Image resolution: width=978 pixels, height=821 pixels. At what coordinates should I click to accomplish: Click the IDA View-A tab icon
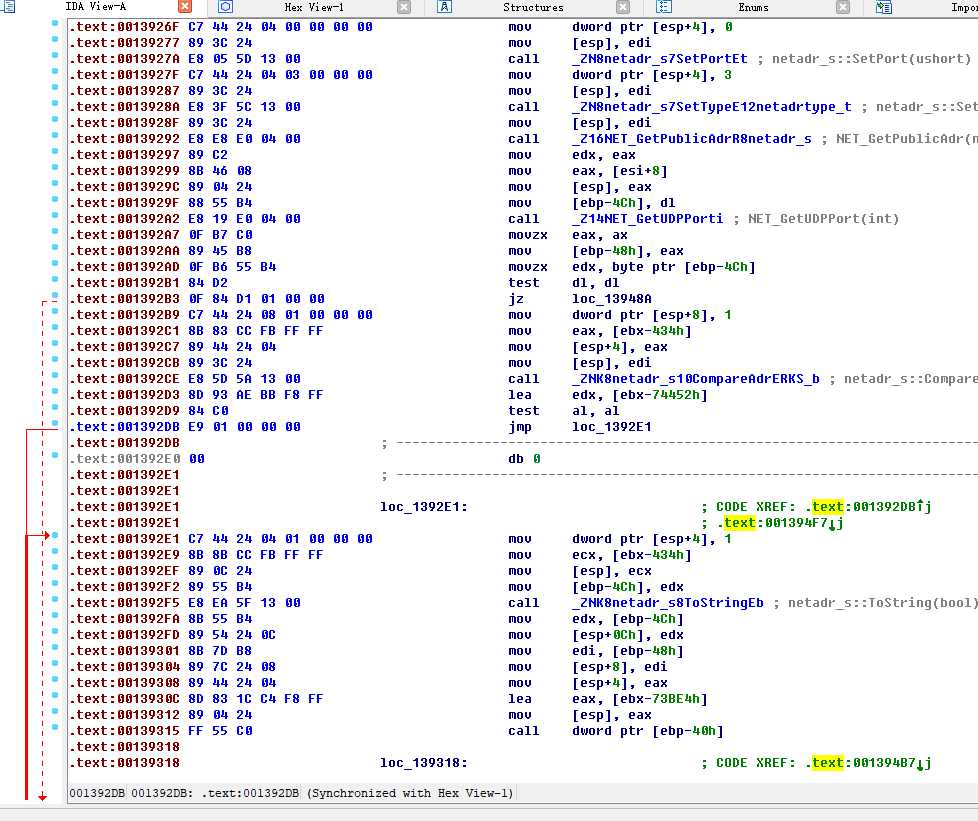tap(7, 7)
